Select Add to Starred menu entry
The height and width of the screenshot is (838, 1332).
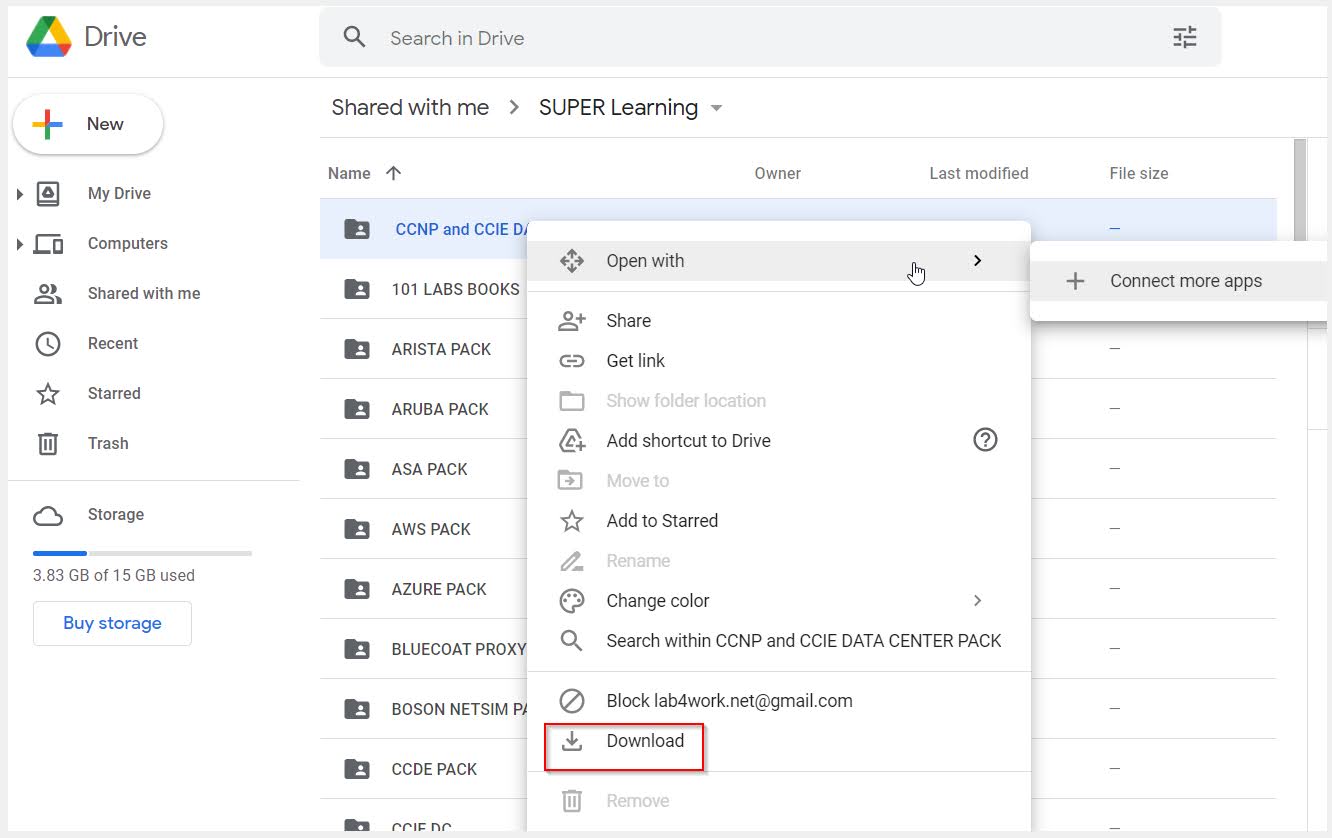pyautogui.click(x=779, y=521)
